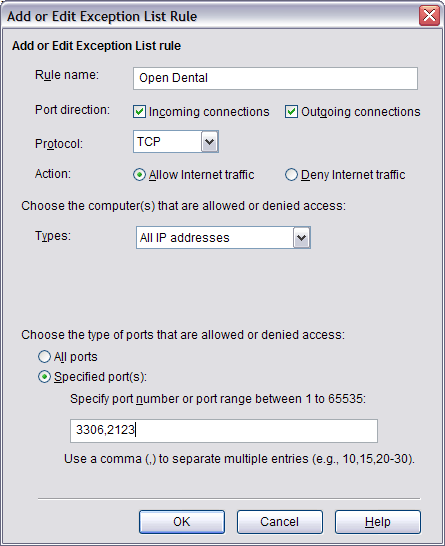Viewport: 445px width, 546px height.
Task: Click the Rule name text field
Action: 275,78
